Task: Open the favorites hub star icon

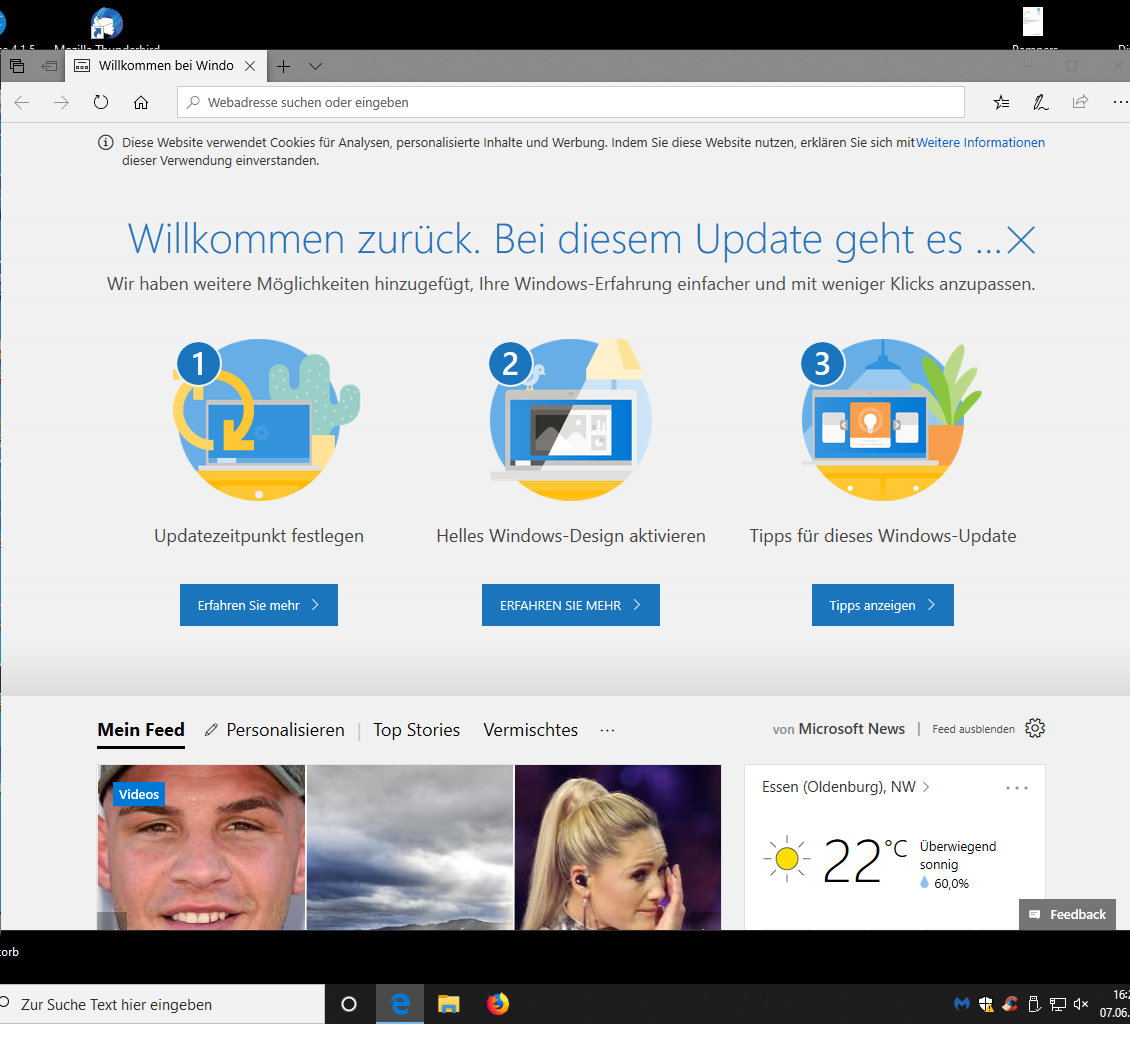Action: coord(1001,102)
